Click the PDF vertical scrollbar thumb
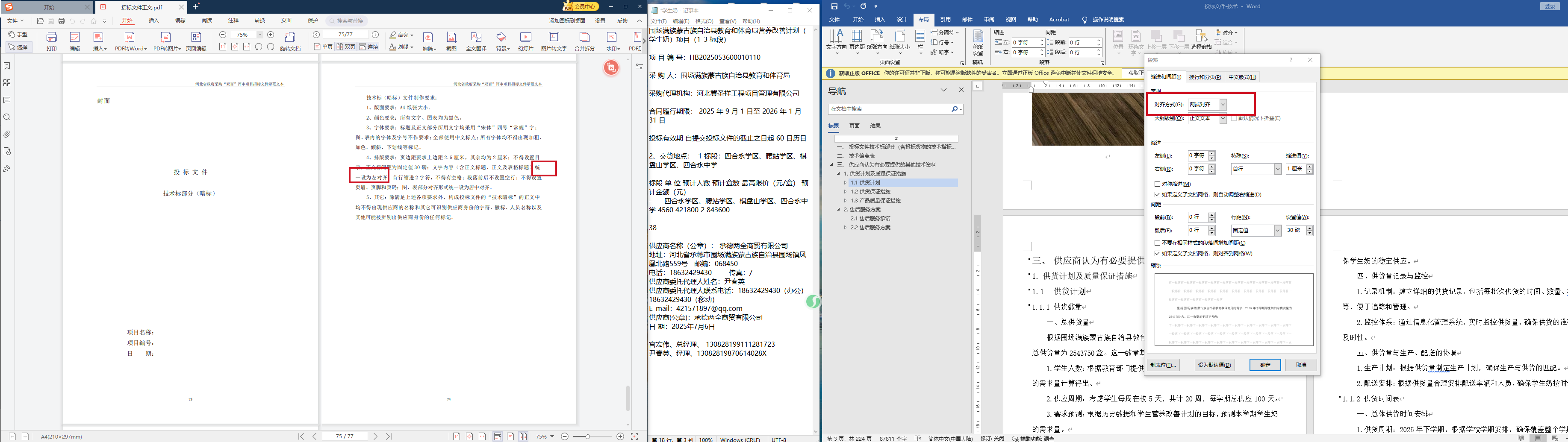 tap(628, 398)
